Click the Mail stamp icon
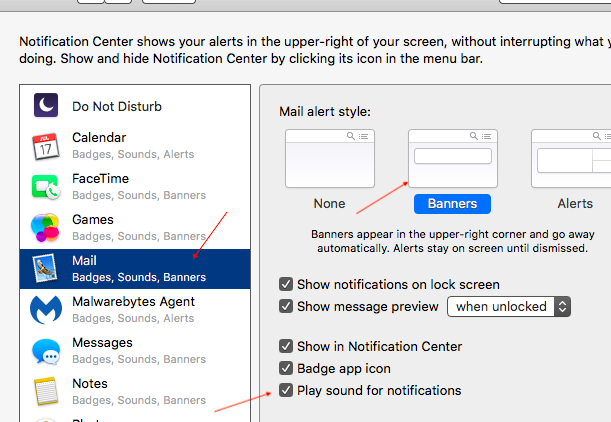 pyautogui.click(x=46, y=268)
